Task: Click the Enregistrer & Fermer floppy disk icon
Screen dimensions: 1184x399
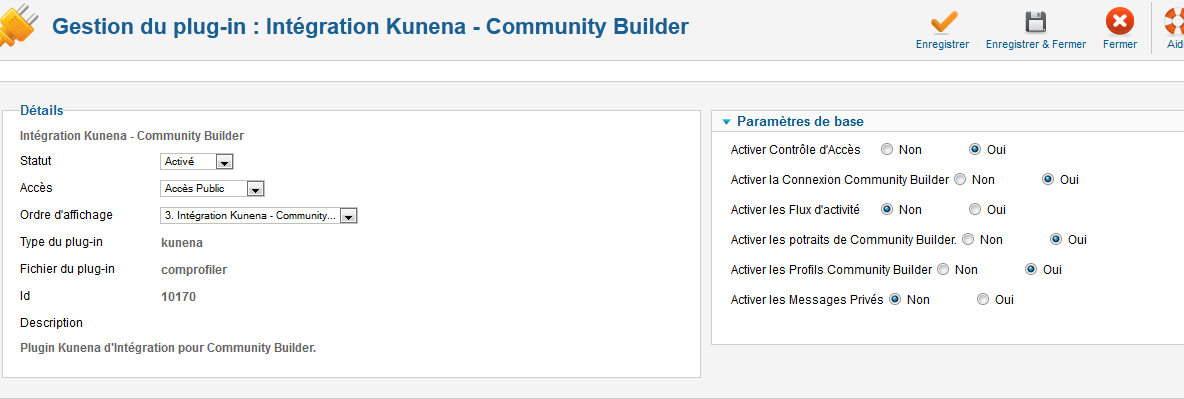Action: pos(1035,22)
